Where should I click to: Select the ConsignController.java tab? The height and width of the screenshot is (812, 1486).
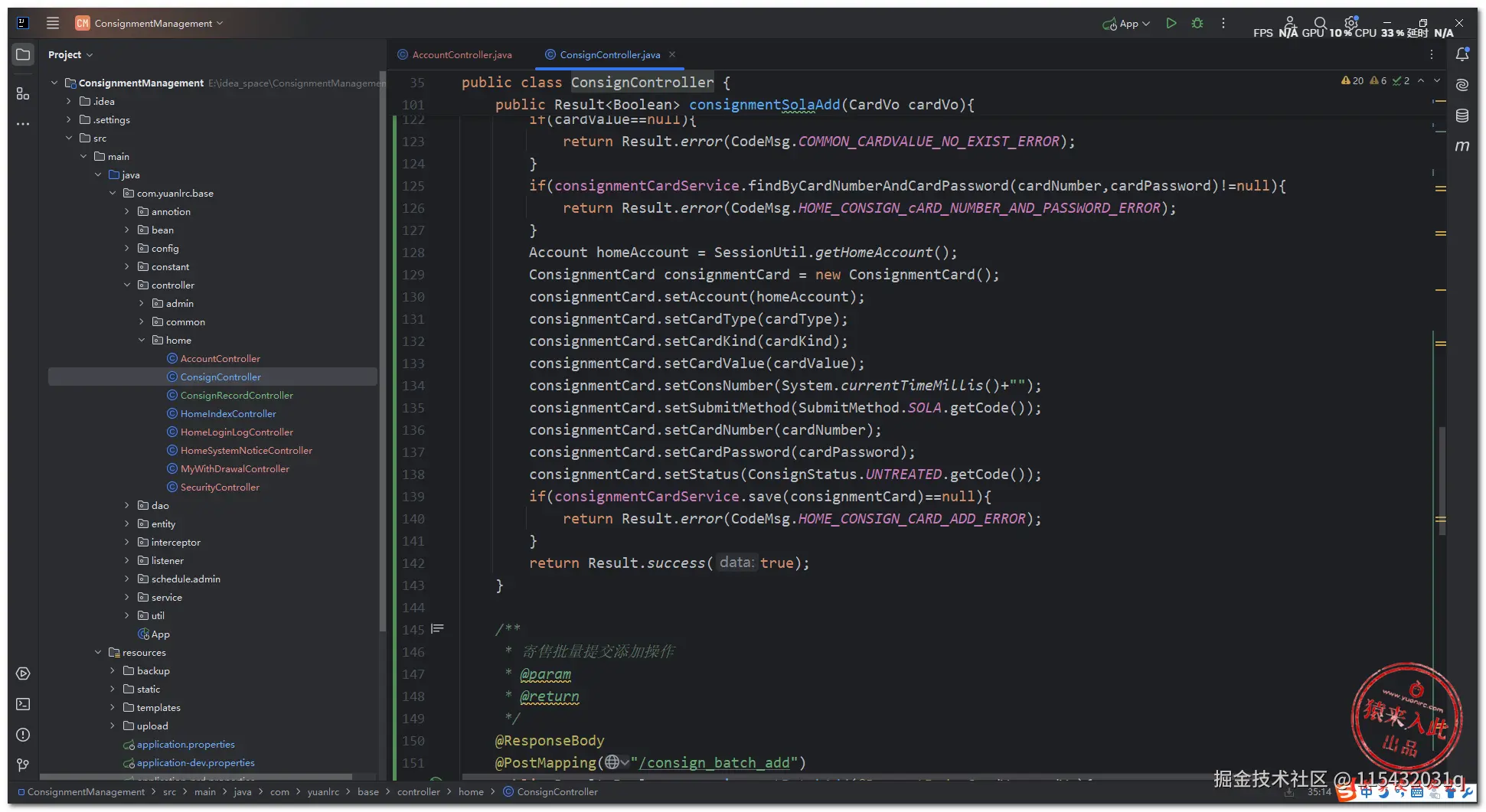click(609, 54)
